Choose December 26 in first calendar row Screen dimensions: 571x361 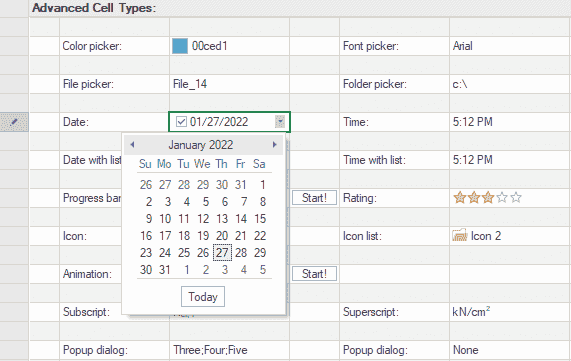[x=146, y=185]
